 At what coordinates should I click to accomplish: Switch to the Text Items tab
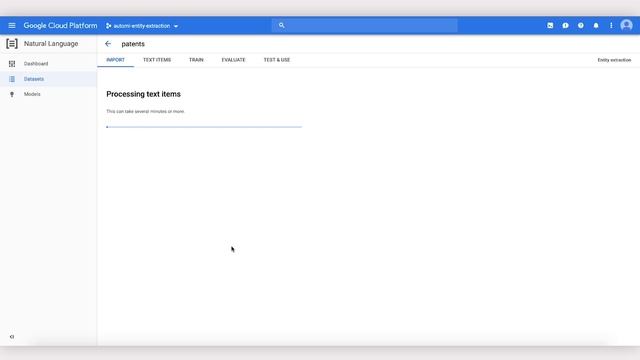[x=157, y=60]
